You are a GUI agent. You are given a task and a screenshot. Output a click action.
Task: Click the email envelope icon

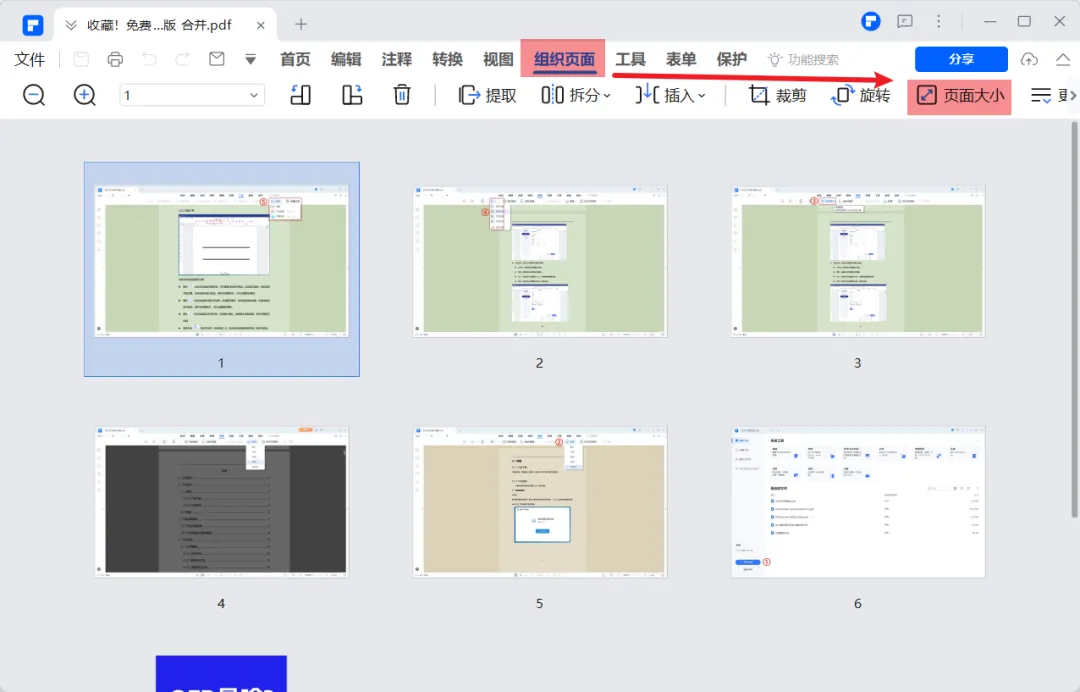point(216,59)
